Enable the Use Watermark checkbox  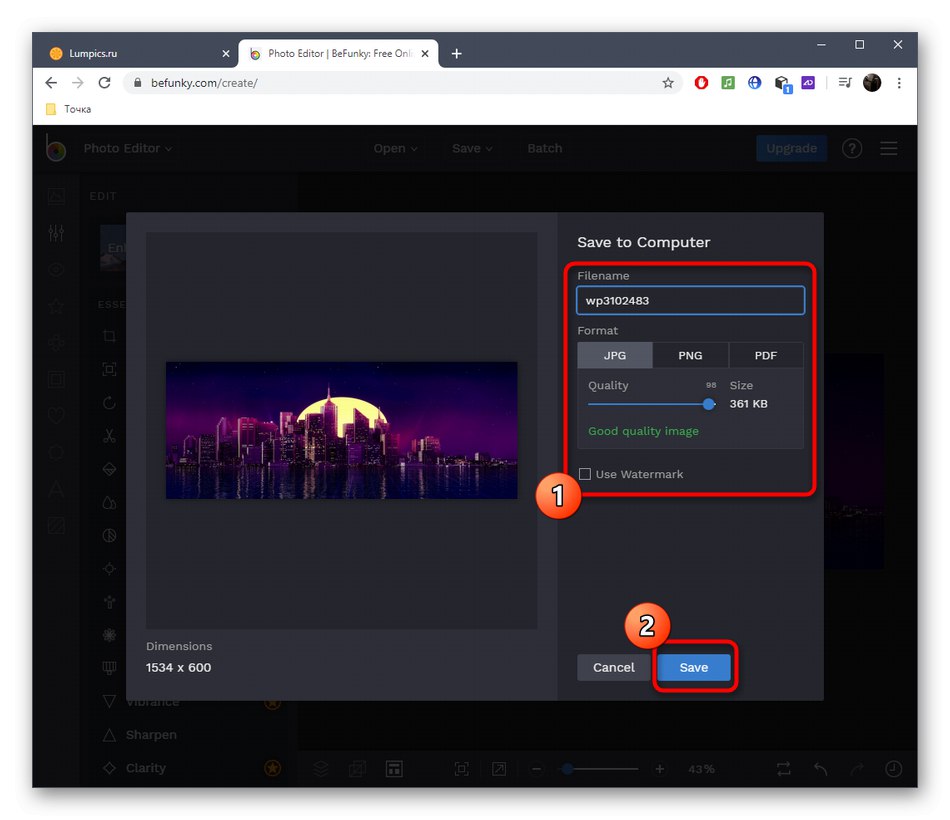pyautogui.click(x=585, y=474)
